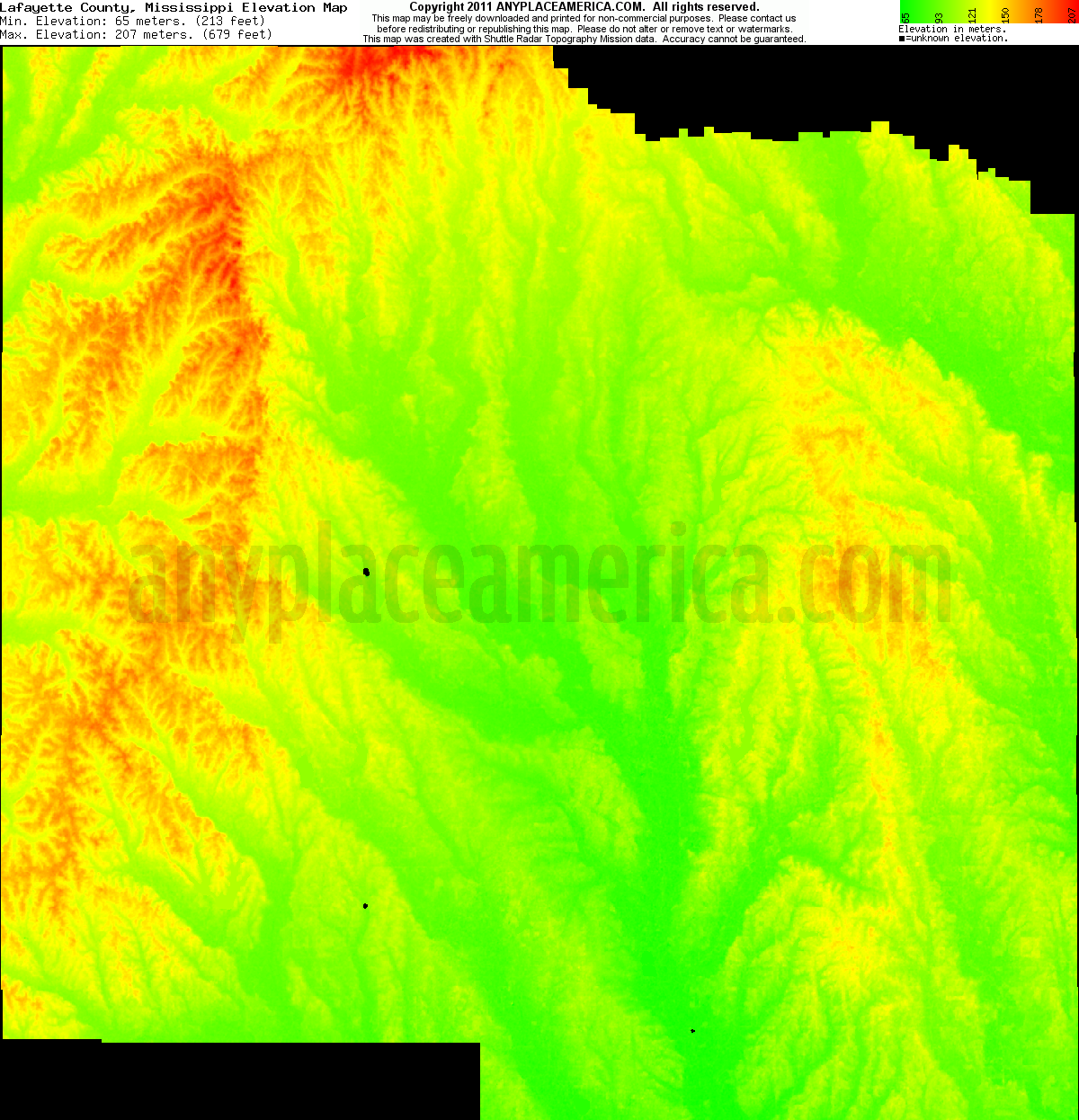Click the black dot in lower-left map area
Screen dimensions: 1079x1120
[x=365, y=905]
